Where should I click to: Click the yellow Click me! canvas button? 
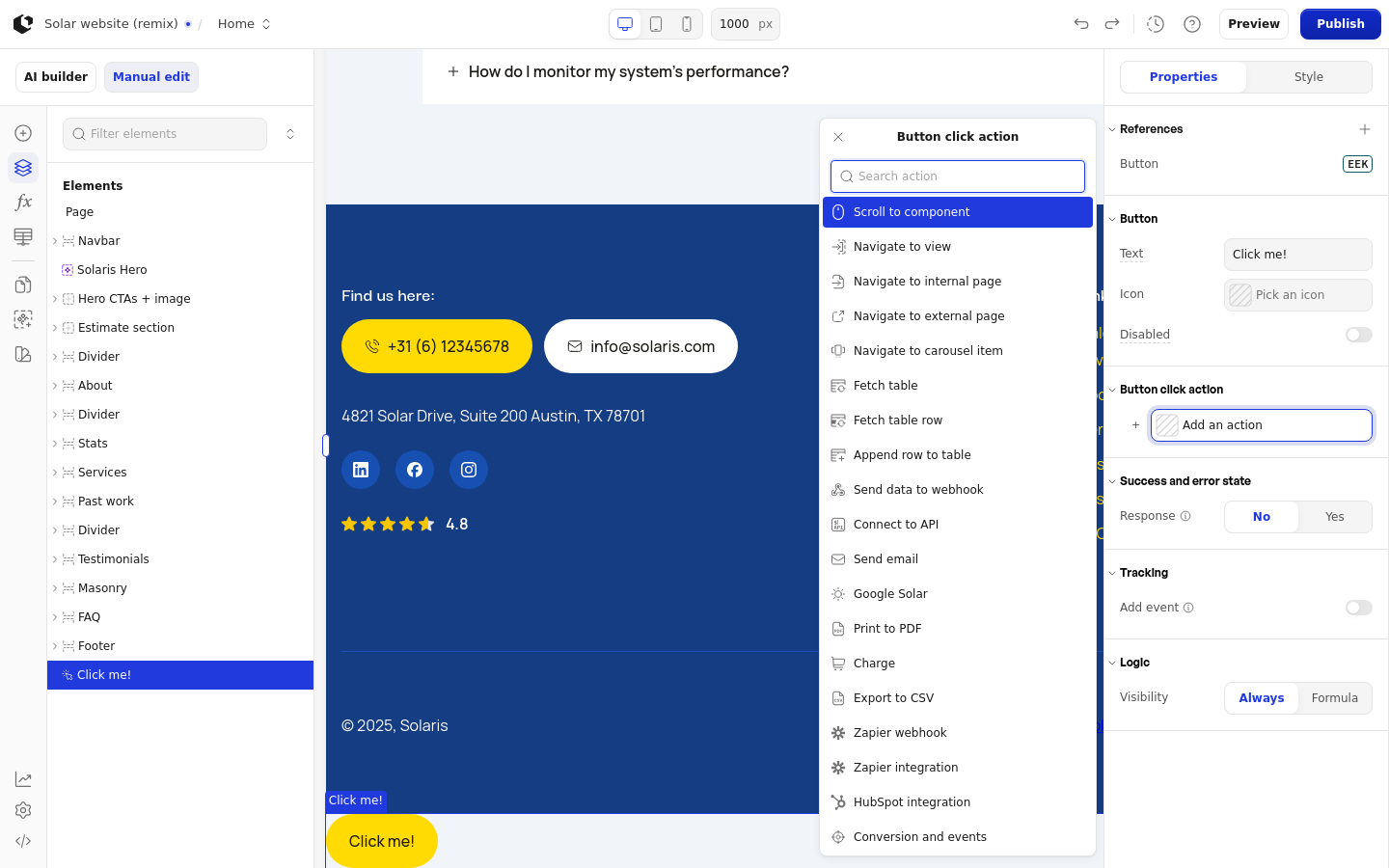click(x=382, y=841)
